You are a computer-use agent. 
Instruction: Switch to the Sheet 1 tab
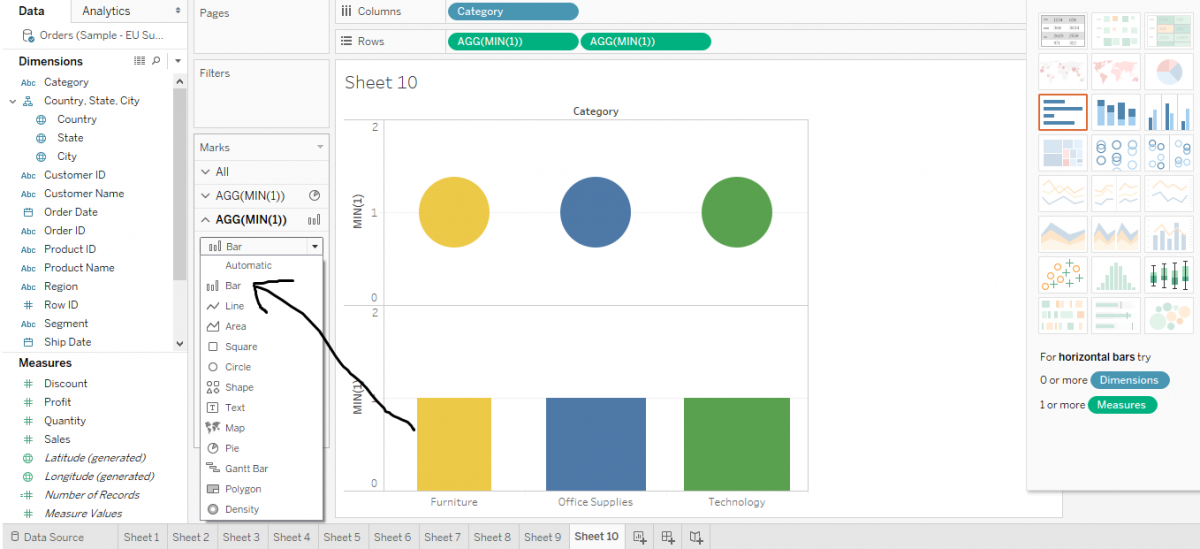[141, 537]
